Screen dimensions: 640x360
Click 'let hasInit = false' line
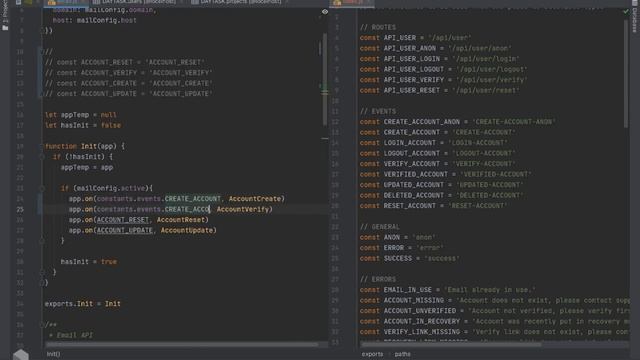(83, 125)
